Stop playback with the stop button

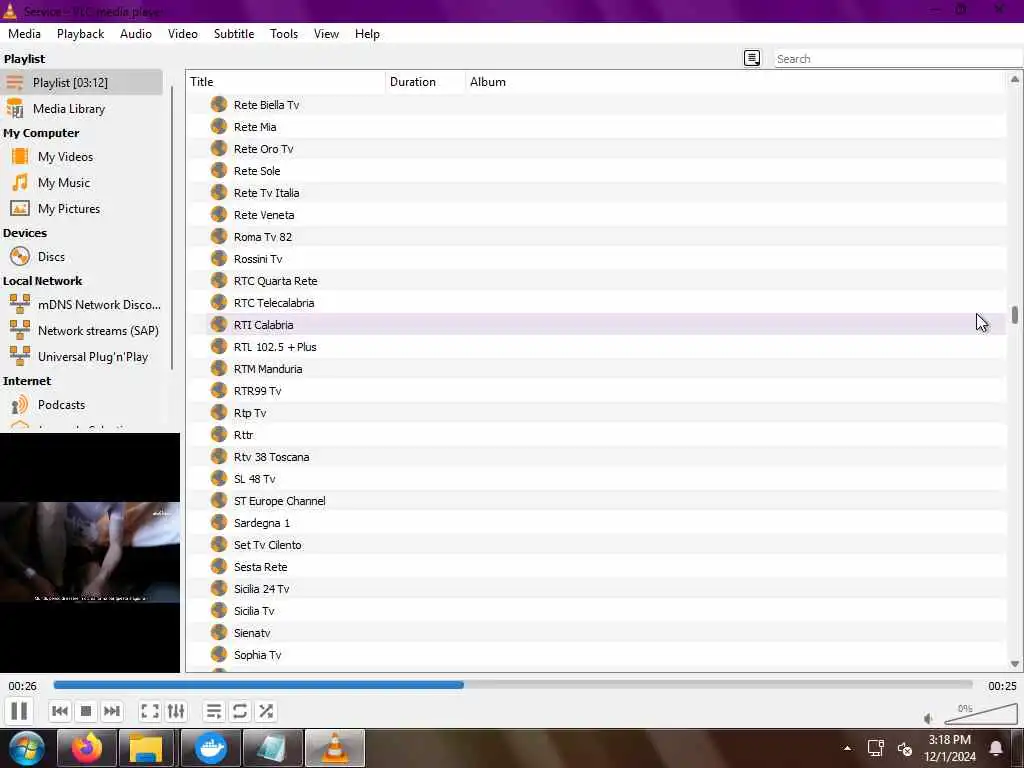point(86,711)
